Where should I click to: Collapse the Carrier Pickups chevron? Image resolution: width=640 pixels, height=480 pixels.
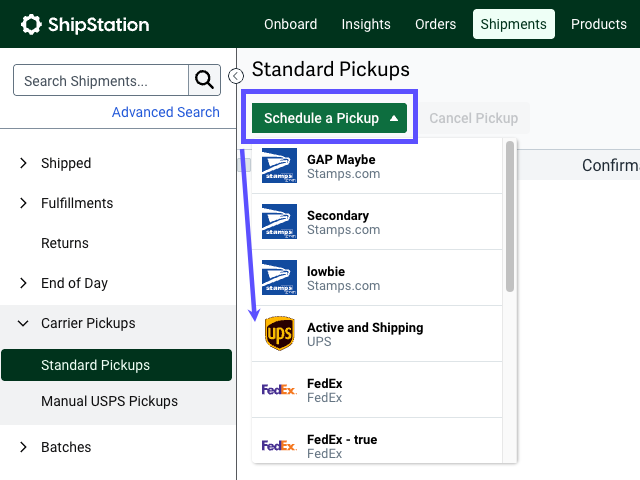pos(23,323)
